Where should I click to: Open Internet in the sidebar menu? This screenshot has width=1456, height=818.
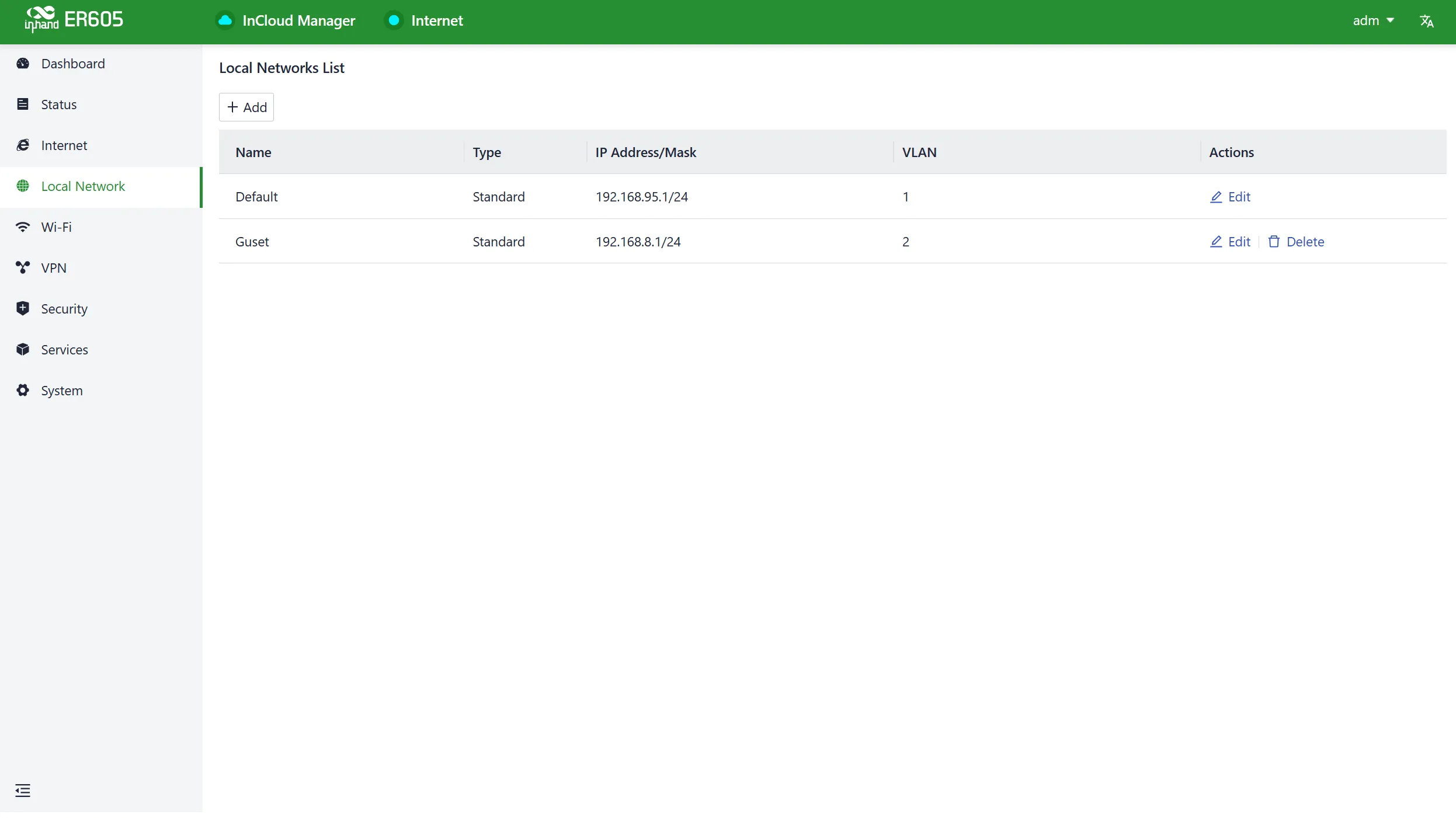click(101, 145)
